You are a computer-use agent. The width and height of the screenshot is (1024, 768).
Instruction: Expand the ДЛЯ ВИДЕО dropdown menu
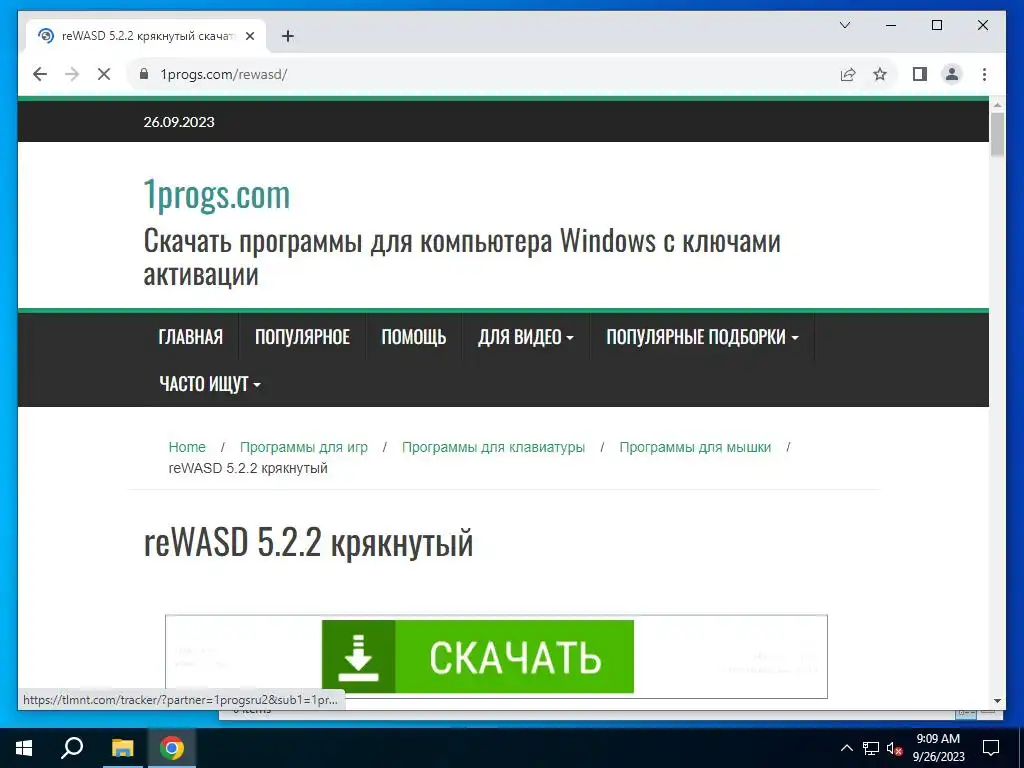click(526, 337)
